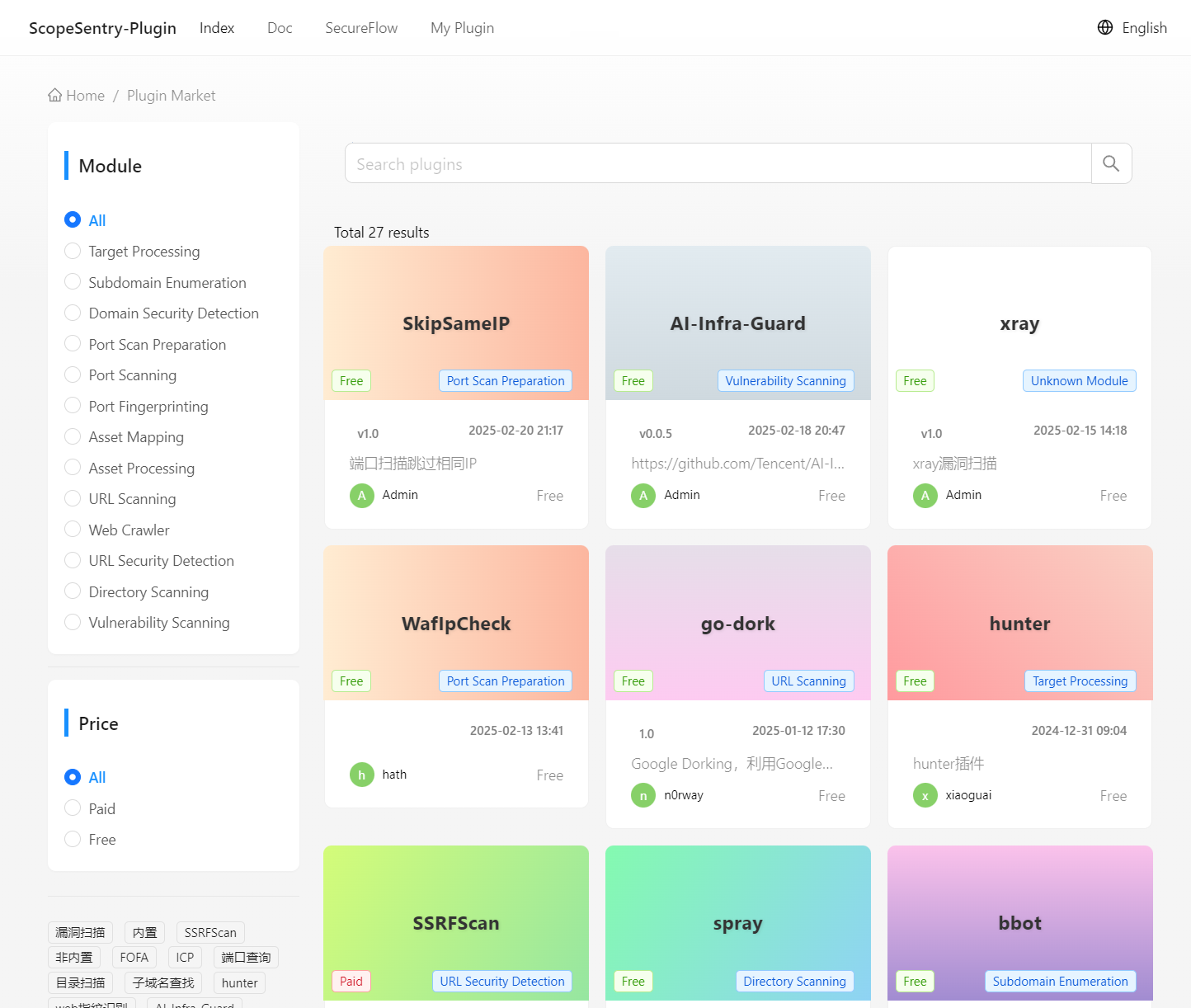Click the 内置 tag

(x=144, y=932)
